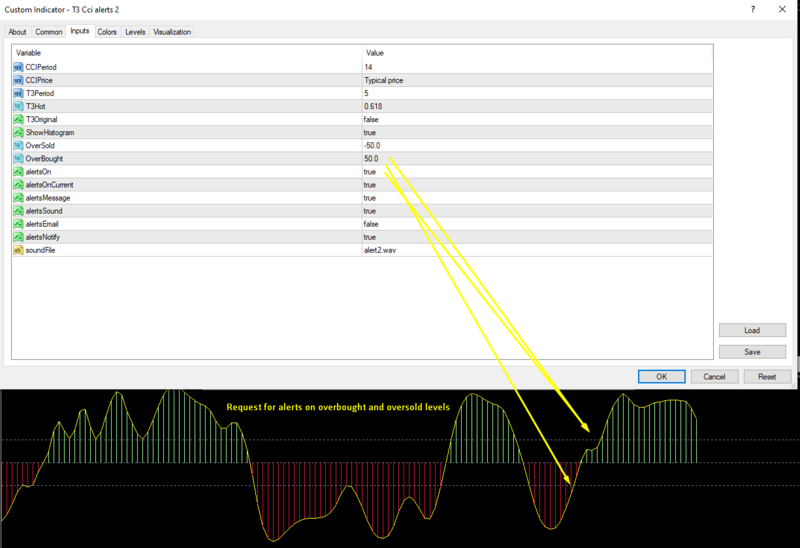The width and height of the screenshot is (800, 548).
Task: Select the alertsOnCurrent variable name
Action: click(x=49, y=185)
